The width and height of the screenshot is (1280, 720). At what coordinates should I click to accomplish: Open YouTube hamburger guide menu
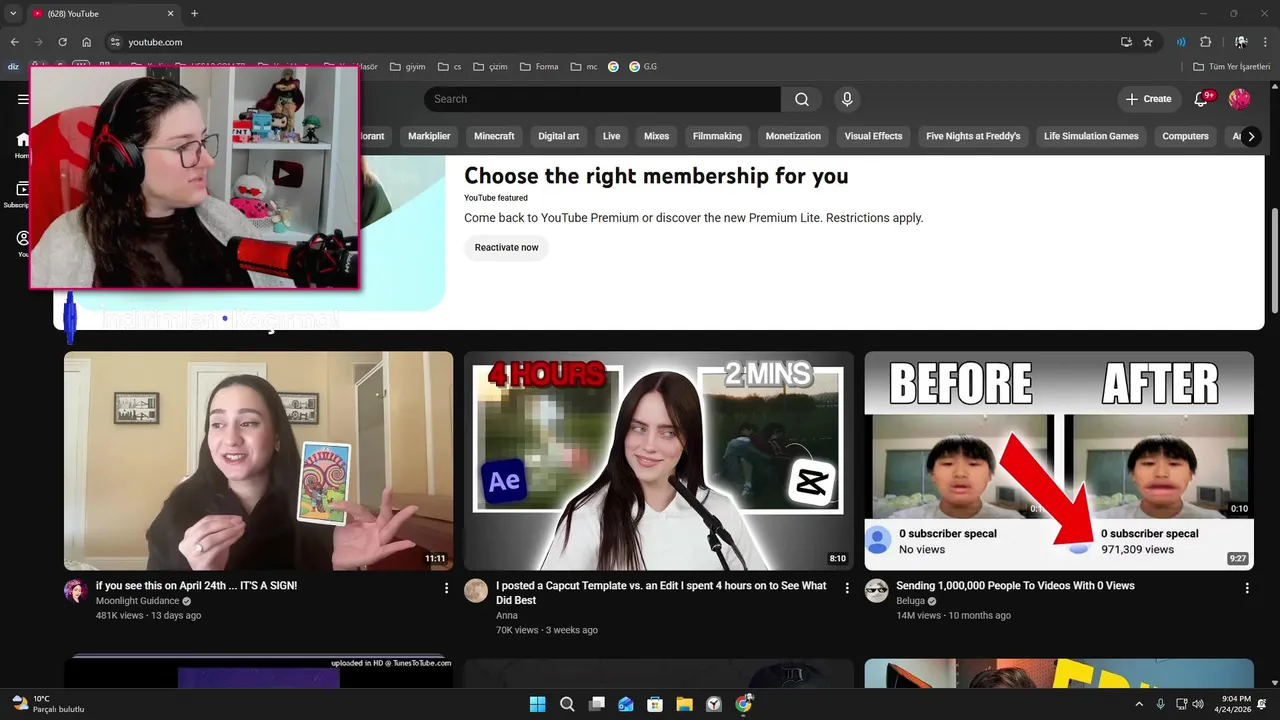point(23,99)
